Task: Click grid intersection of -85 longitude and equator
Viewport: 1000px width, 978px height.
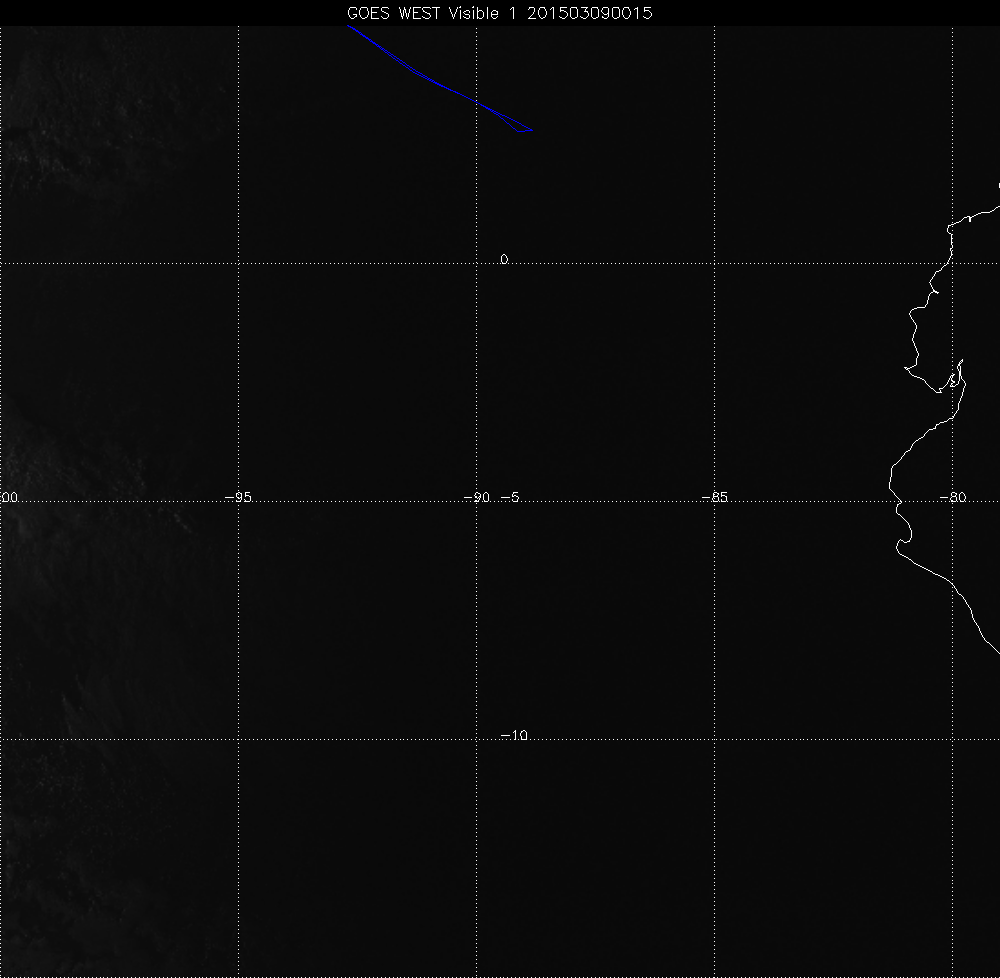Action: tap(715, 264)
